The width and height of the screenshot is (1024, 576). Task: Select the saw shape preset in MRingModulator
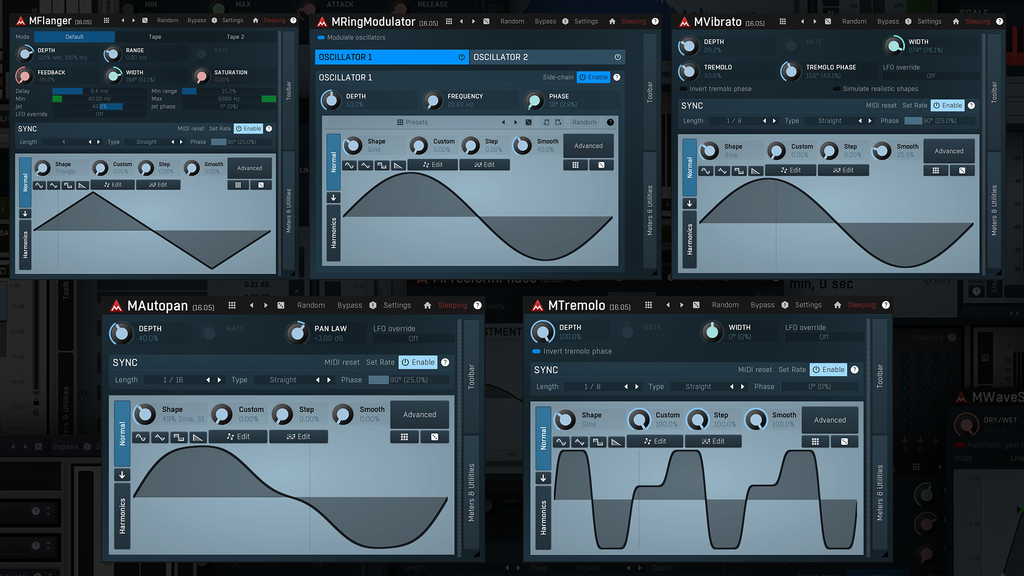tap(399, 165)
